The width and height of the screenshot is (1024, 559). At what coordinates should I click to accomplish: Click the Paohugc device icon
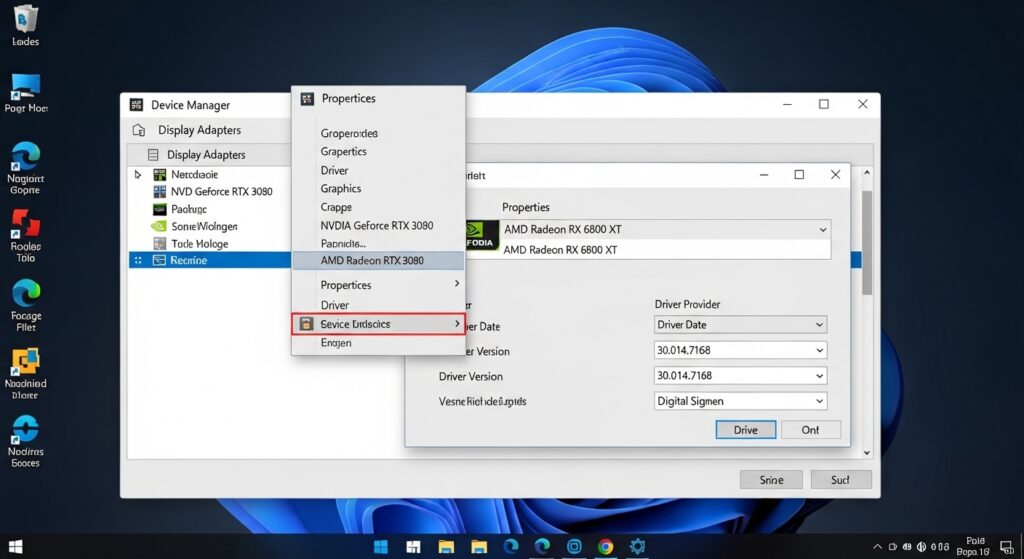tap(159, 209)
